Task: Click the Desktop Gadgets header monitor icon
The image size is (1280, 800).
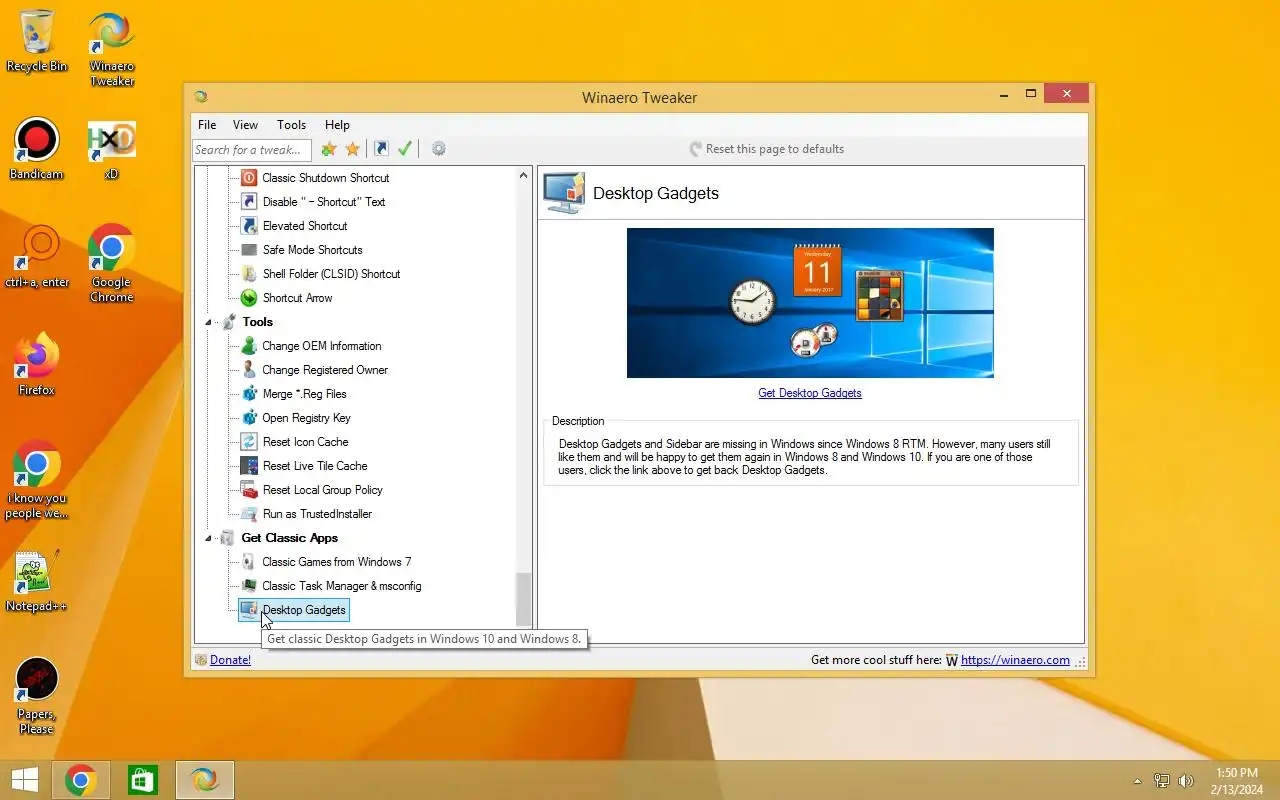Action: pyautogui.click(x=564, y=193)
